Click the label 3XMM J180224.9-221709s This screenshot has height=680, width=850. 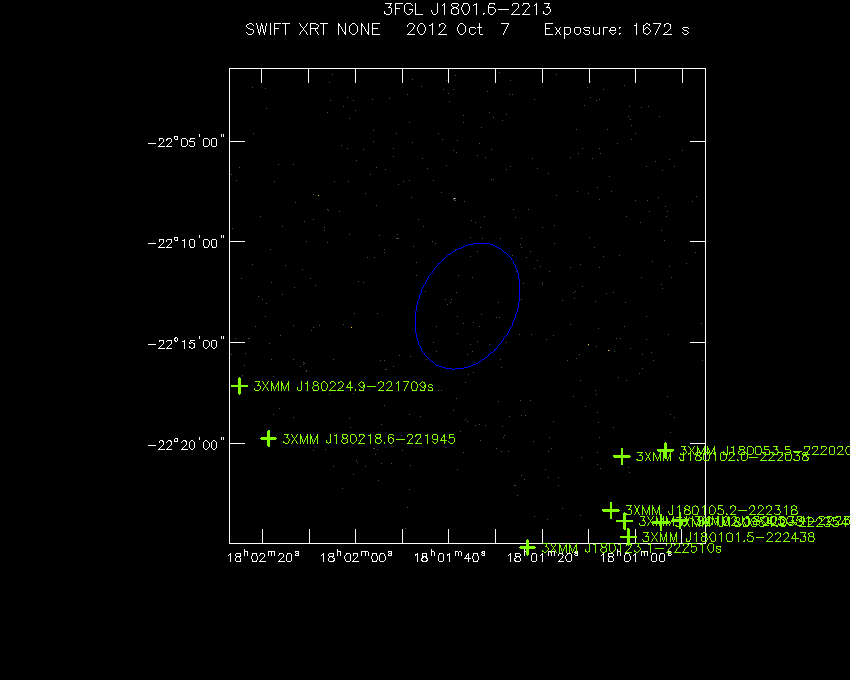coord(344,387)
